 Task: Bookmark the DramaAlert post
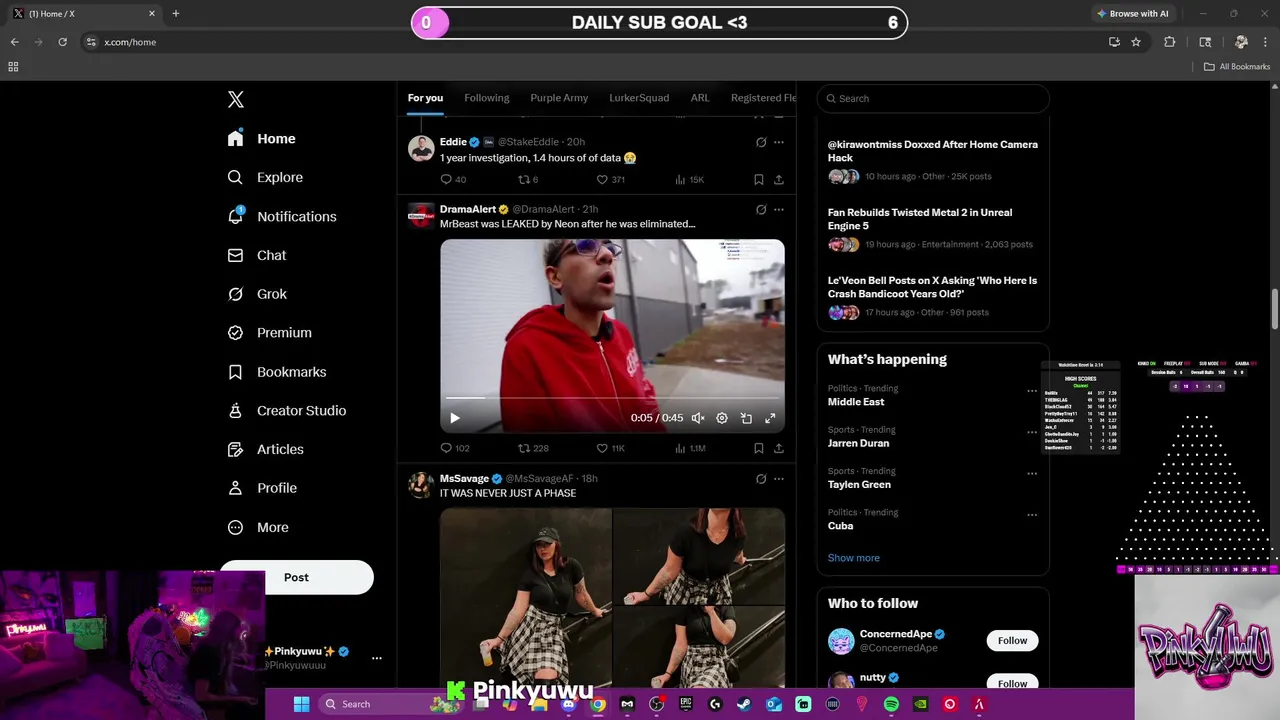pyautogui.click(x=758, y=448)
